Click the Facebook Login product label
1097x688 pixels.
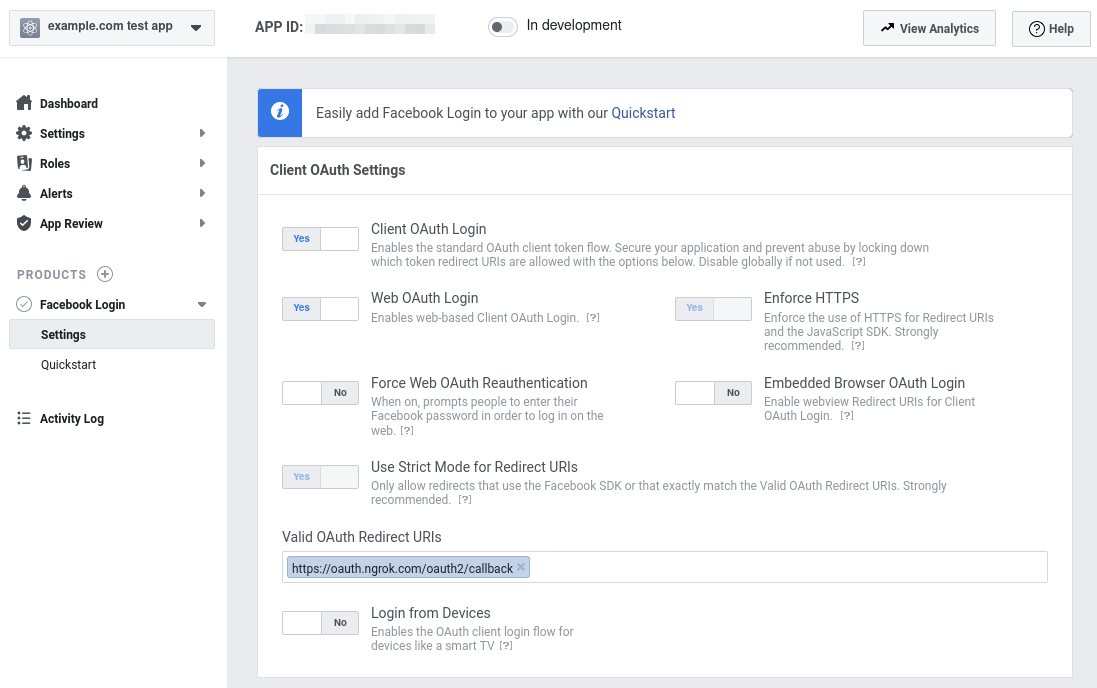tap(83, 304)
